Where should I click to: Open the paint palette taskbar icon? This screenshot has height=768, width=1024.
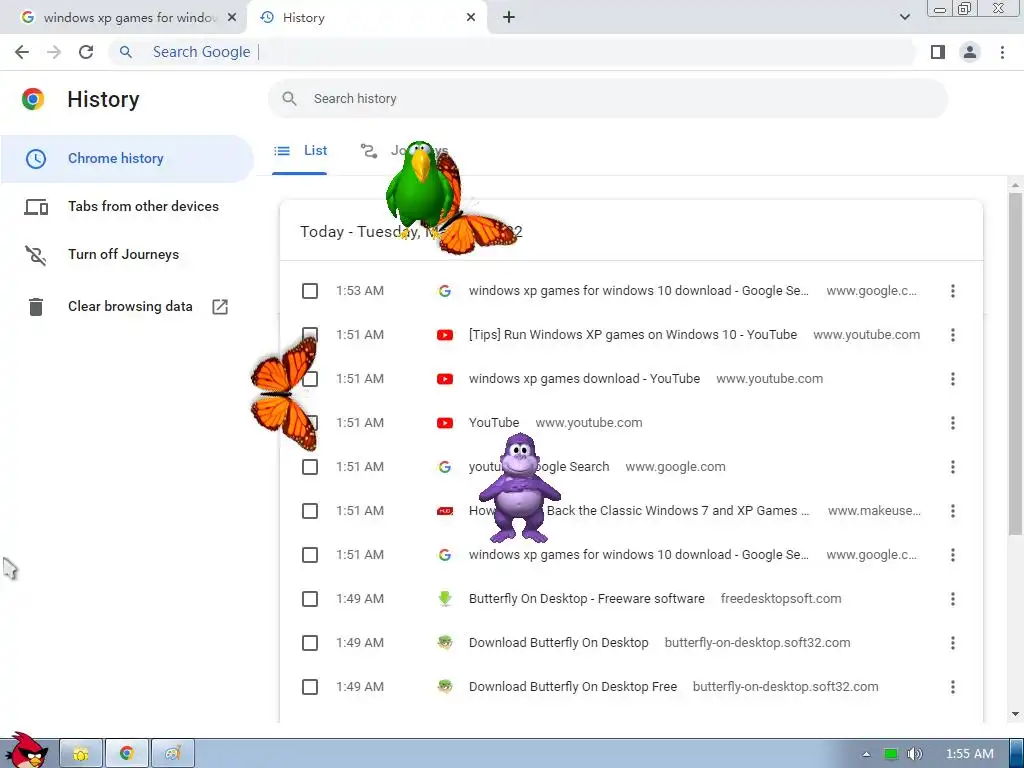click(172, 753)
